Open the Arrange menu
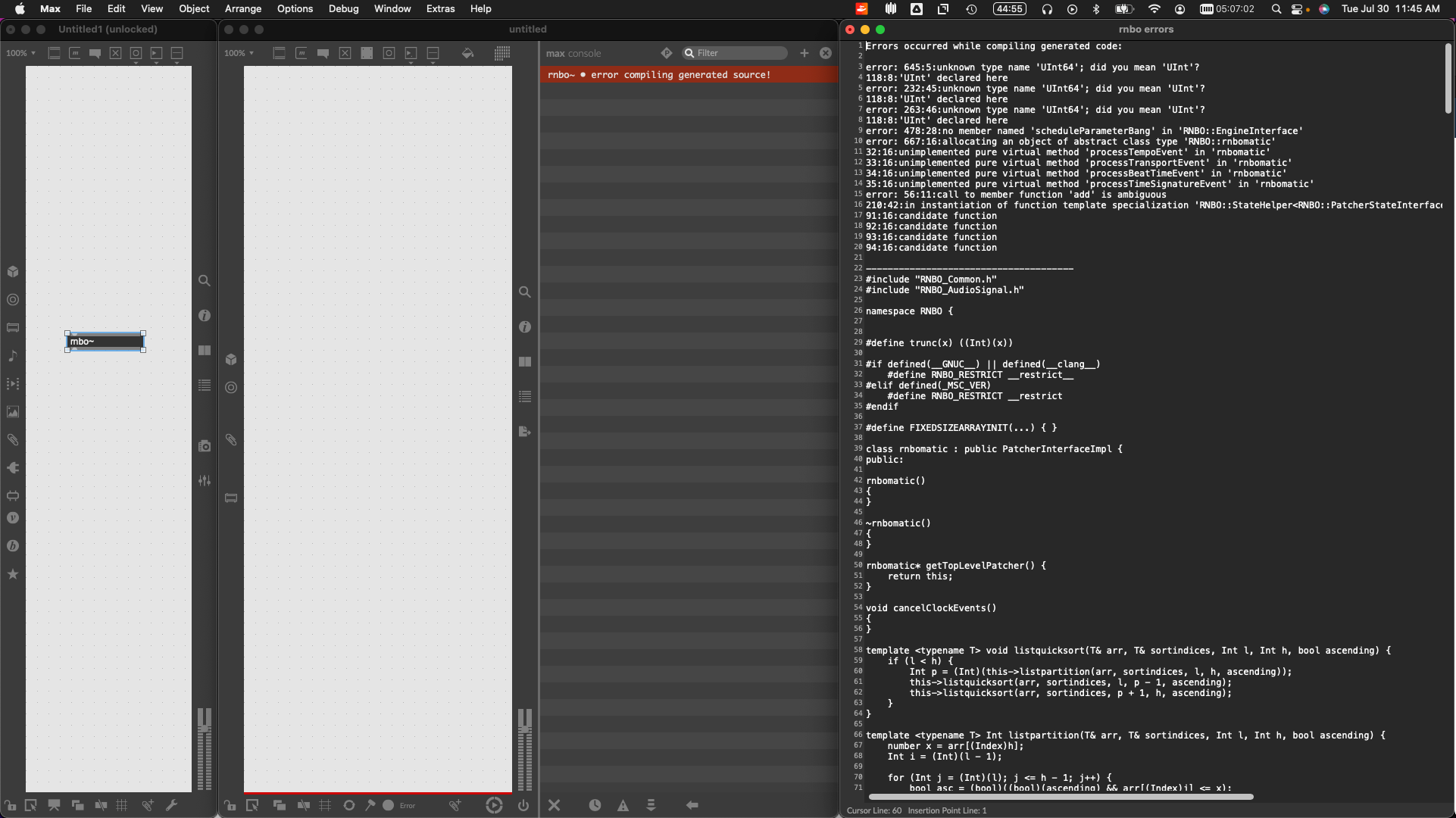The height and width of the screenshot is (818, 1456). [x=243, y=8]
